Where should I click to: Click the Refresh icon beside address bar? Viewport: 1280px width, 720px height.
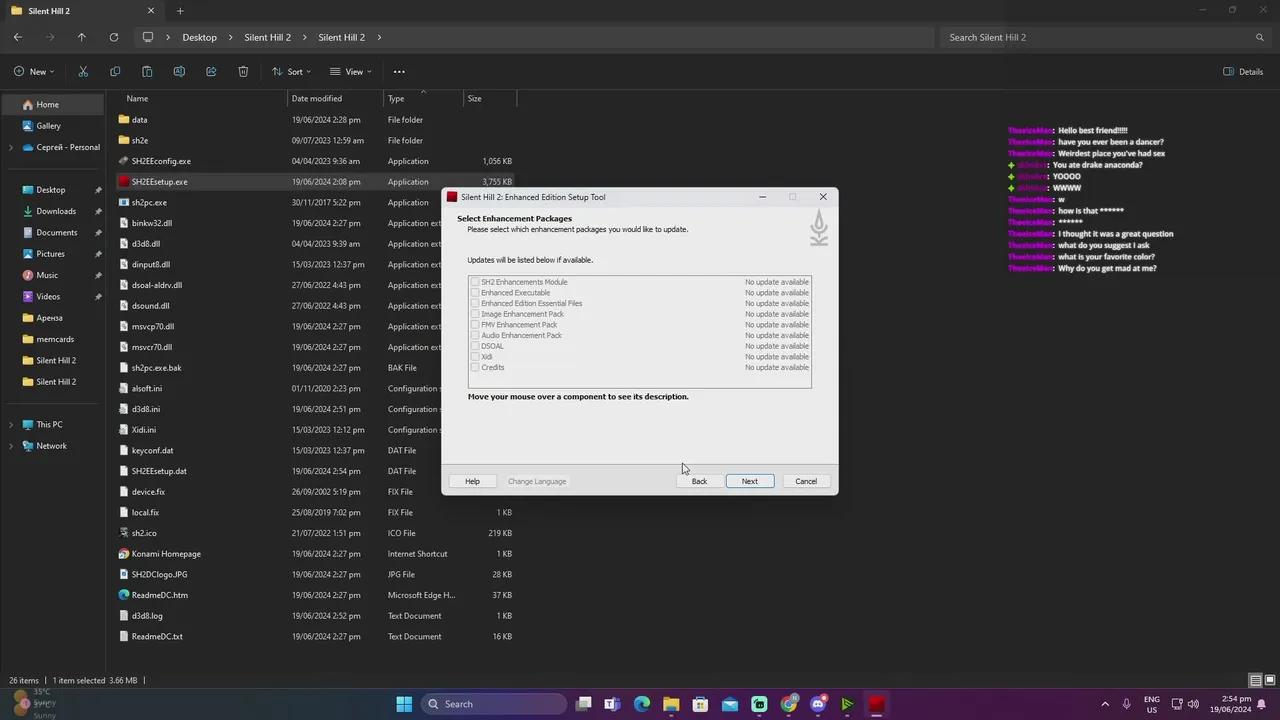click(x=114, y=37)
